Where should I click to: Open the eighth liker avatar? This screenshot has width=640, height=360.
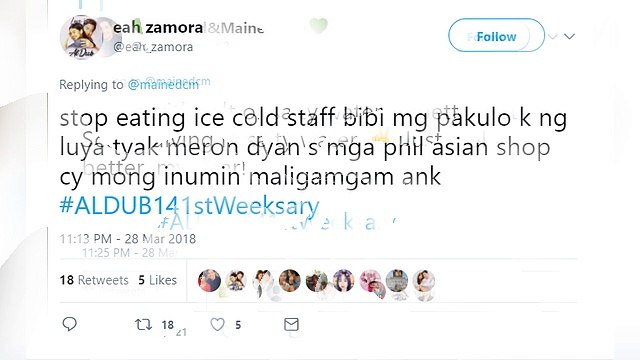coord(397,280)
